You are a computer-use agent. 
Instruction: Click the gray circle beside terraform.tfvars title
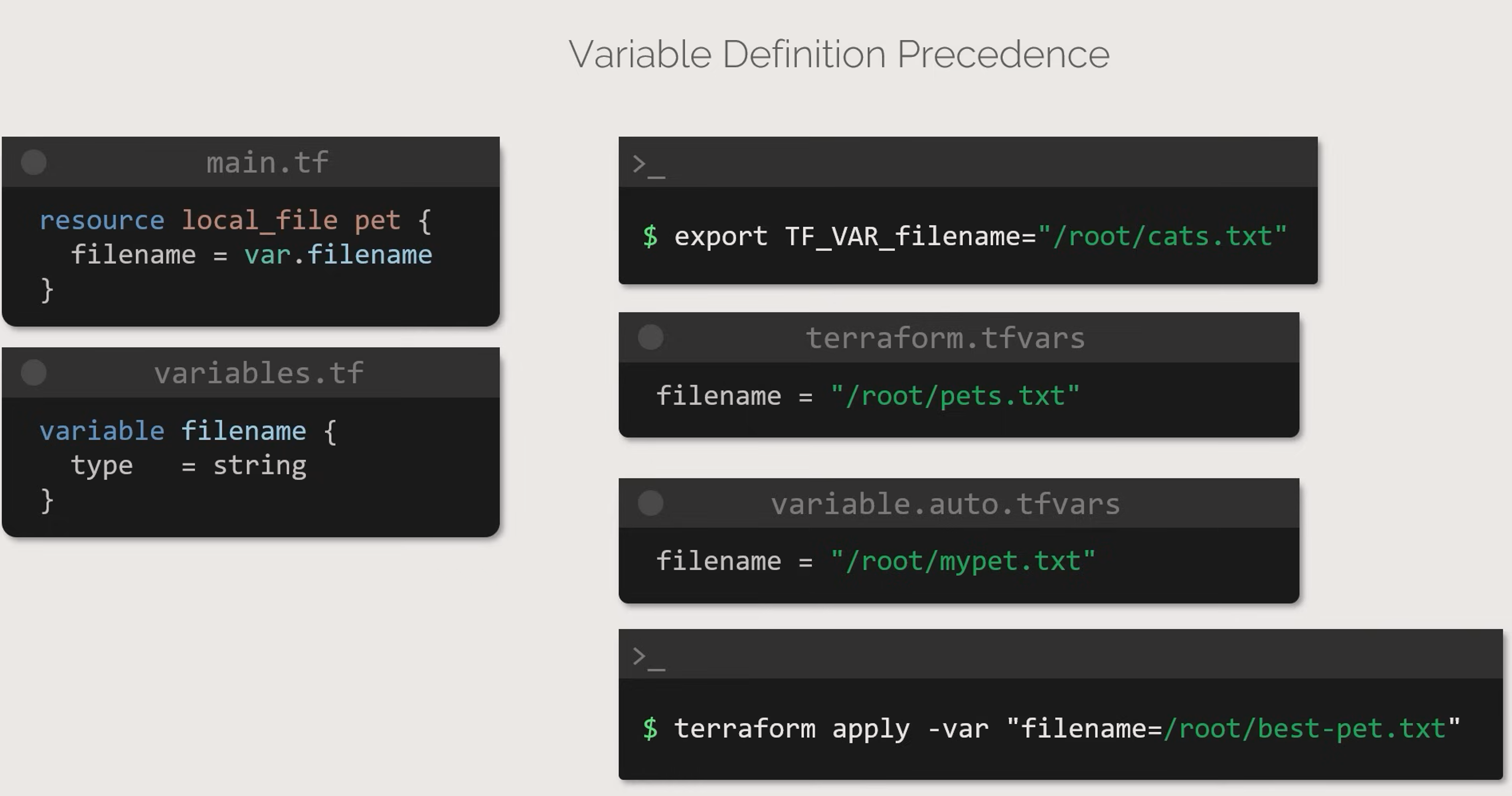(x=650, y=338)
